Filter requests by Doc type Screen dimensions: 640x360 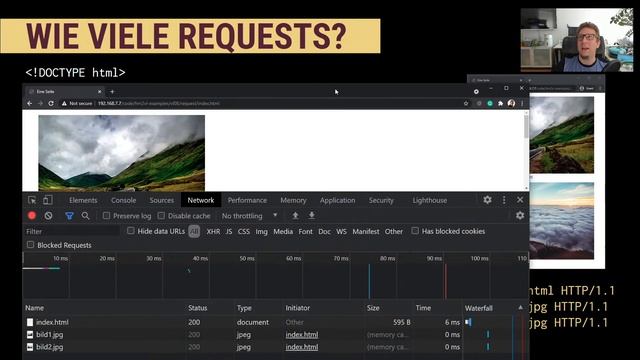coord(324,231)
